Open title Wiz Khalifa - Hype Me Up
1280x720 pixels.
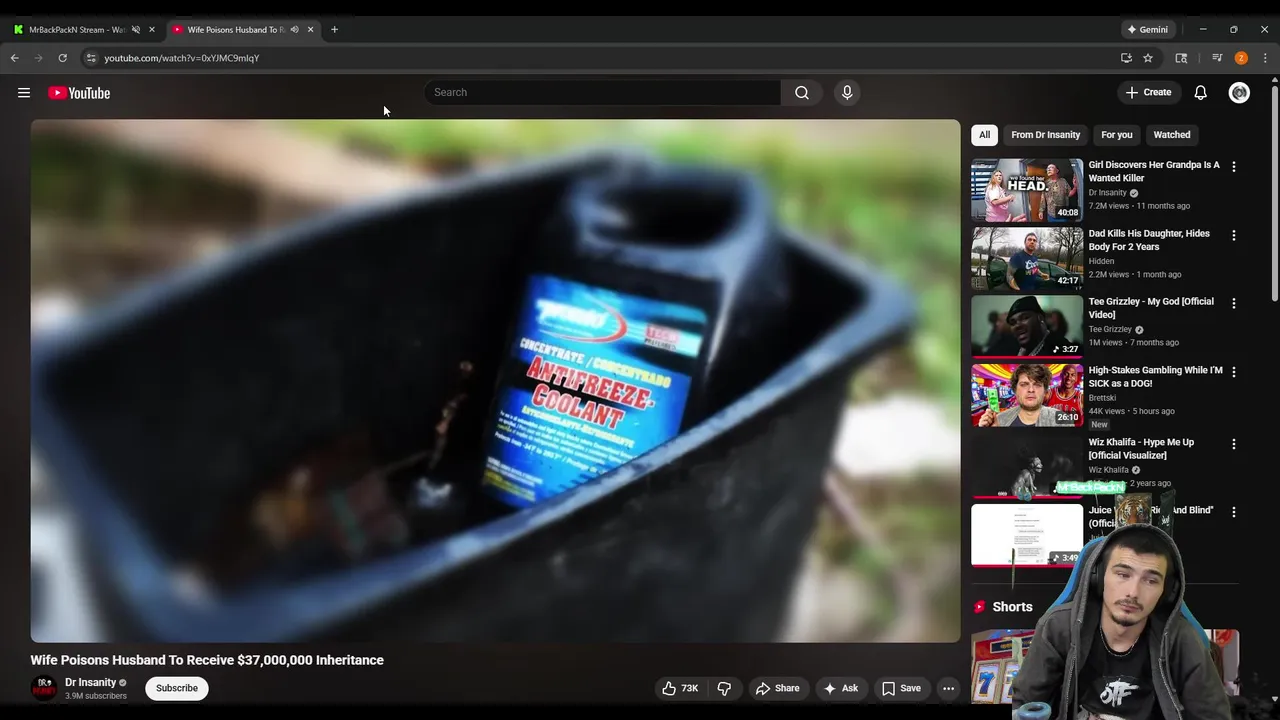[1141, 448]
